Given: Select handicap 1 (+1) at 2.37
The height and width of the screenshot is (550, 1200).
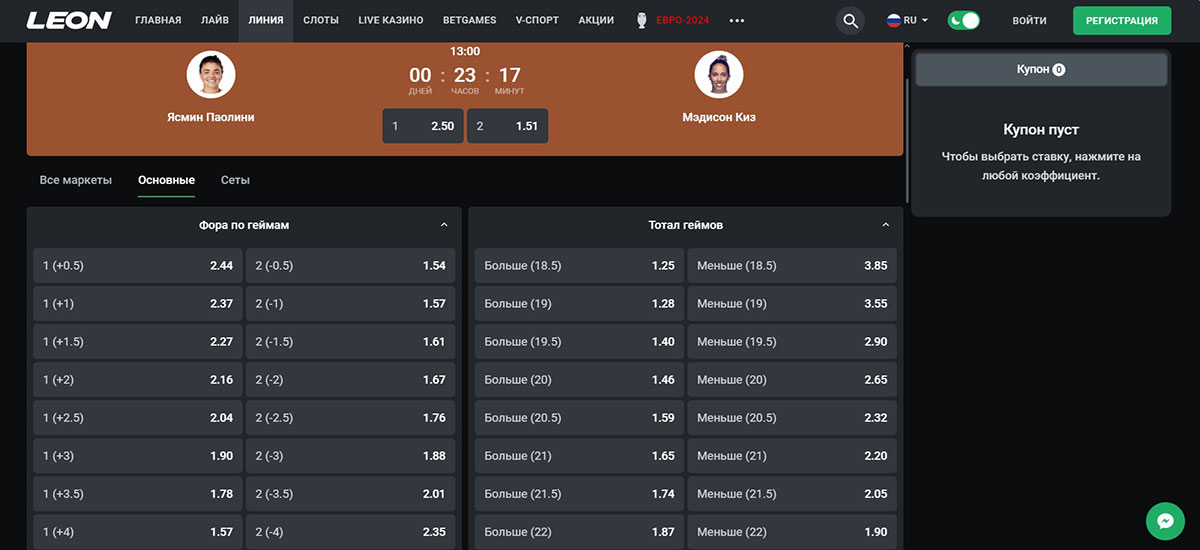Looking at the screenshot, I should [138, 303].
